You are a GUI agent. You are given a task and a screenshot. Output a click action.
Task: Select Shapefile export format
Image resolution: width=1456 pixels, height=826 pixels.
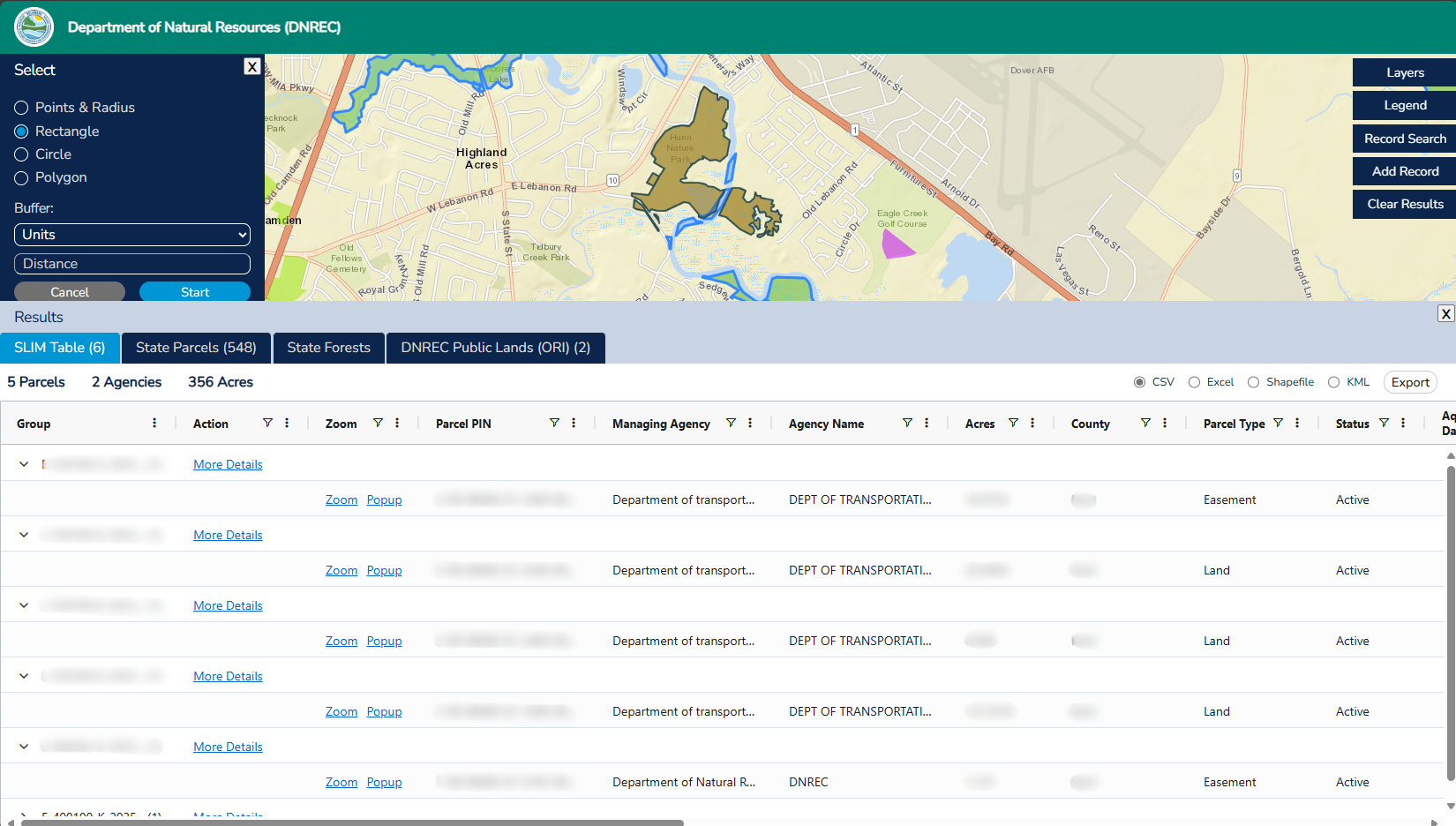[x=1253, y=382]
